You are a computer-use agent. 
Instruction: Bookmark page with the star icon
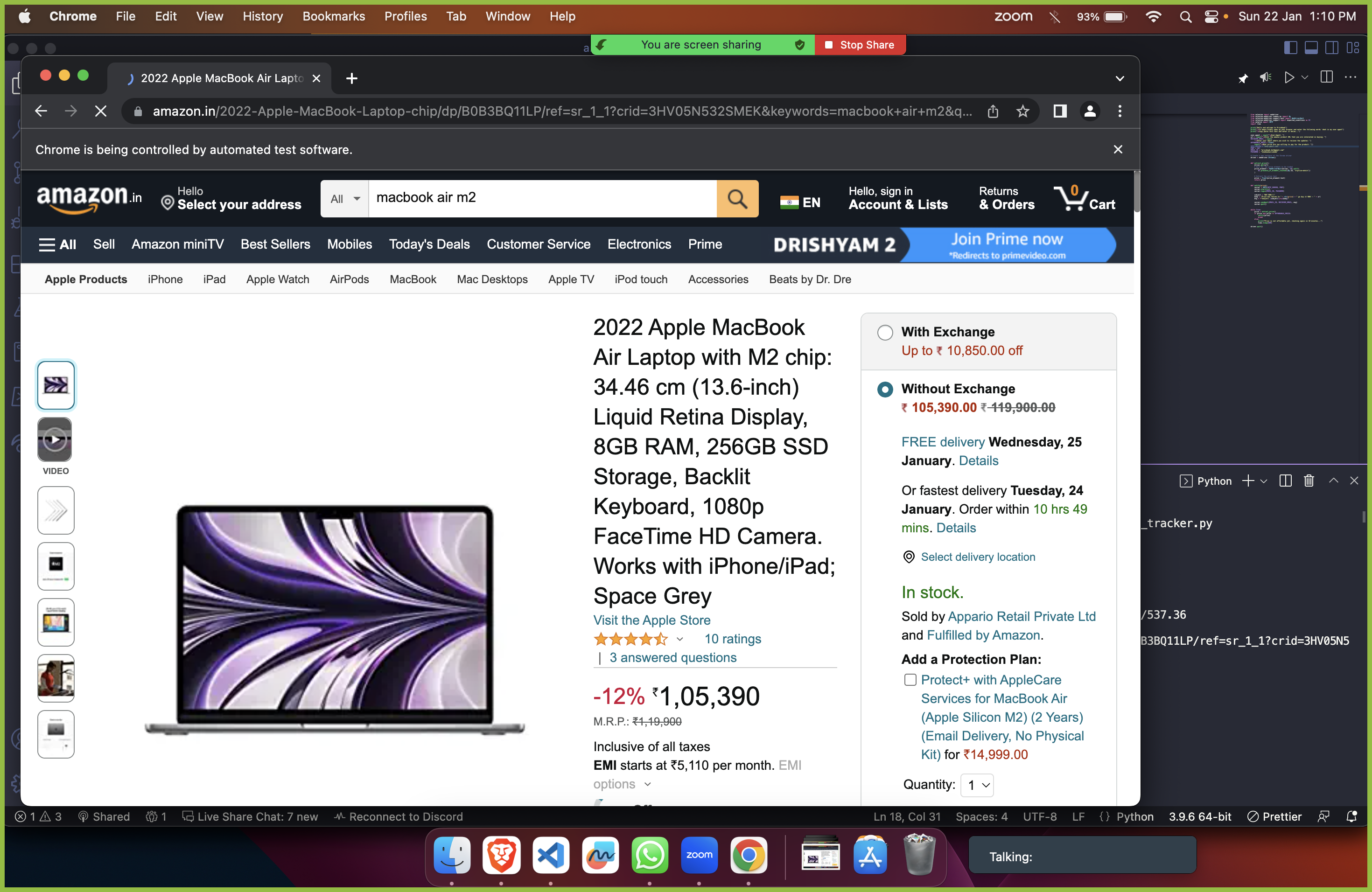tap(1022, 111)
